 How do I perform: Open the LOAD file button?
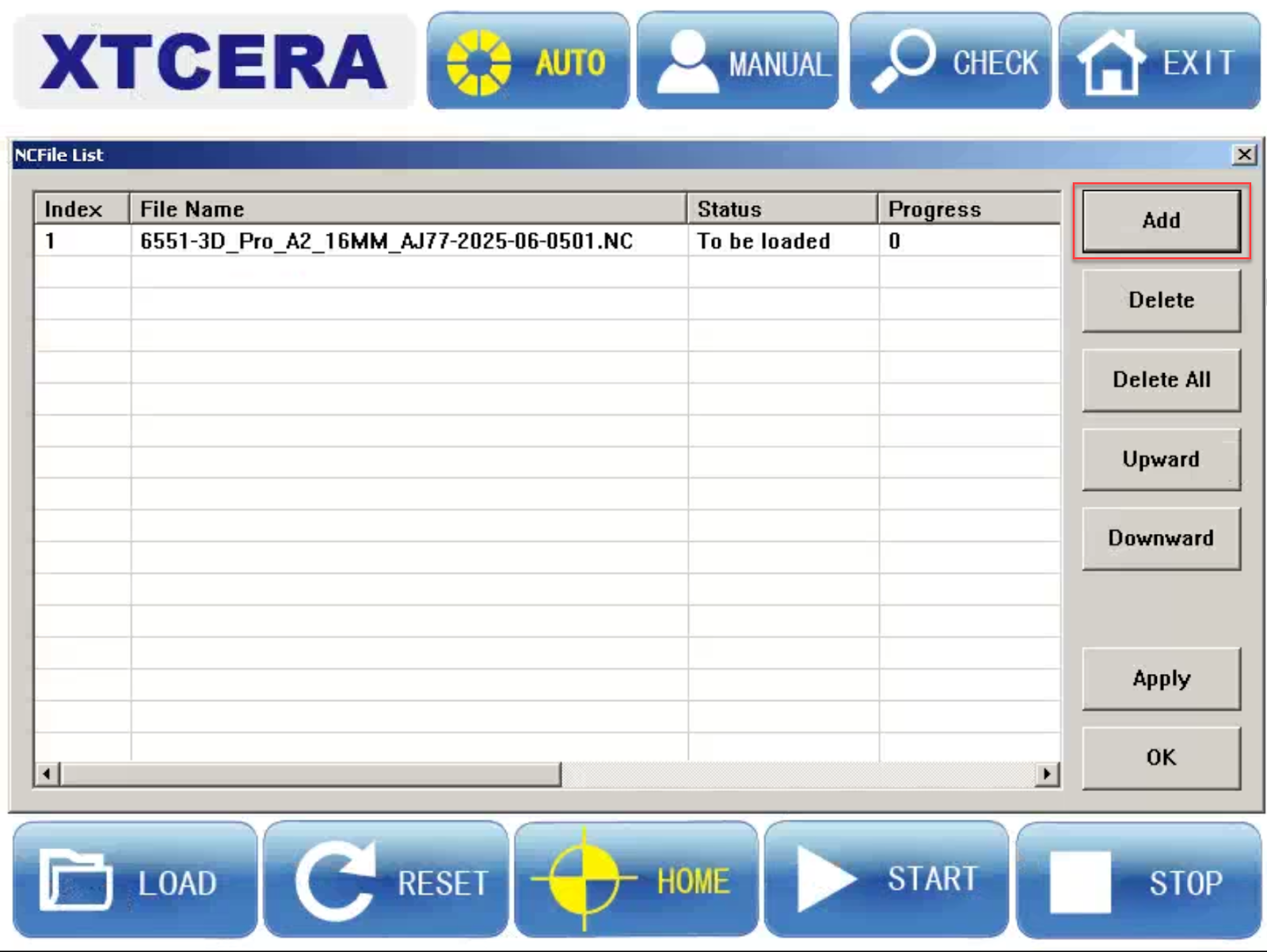[135, 880]
